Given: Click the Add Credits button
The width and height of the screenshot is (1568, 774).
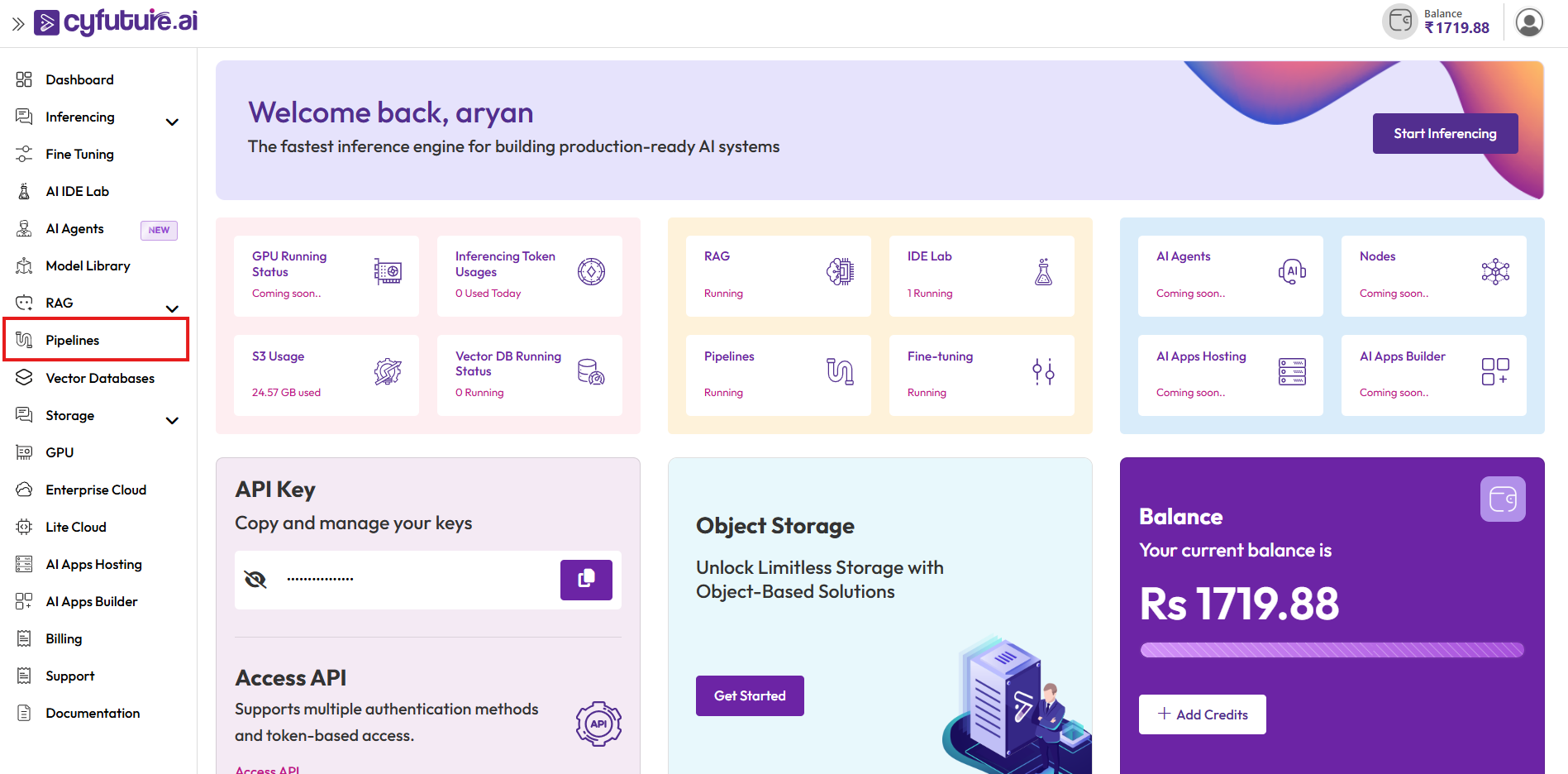Looking at the screenshot, I should (1202, 714).
